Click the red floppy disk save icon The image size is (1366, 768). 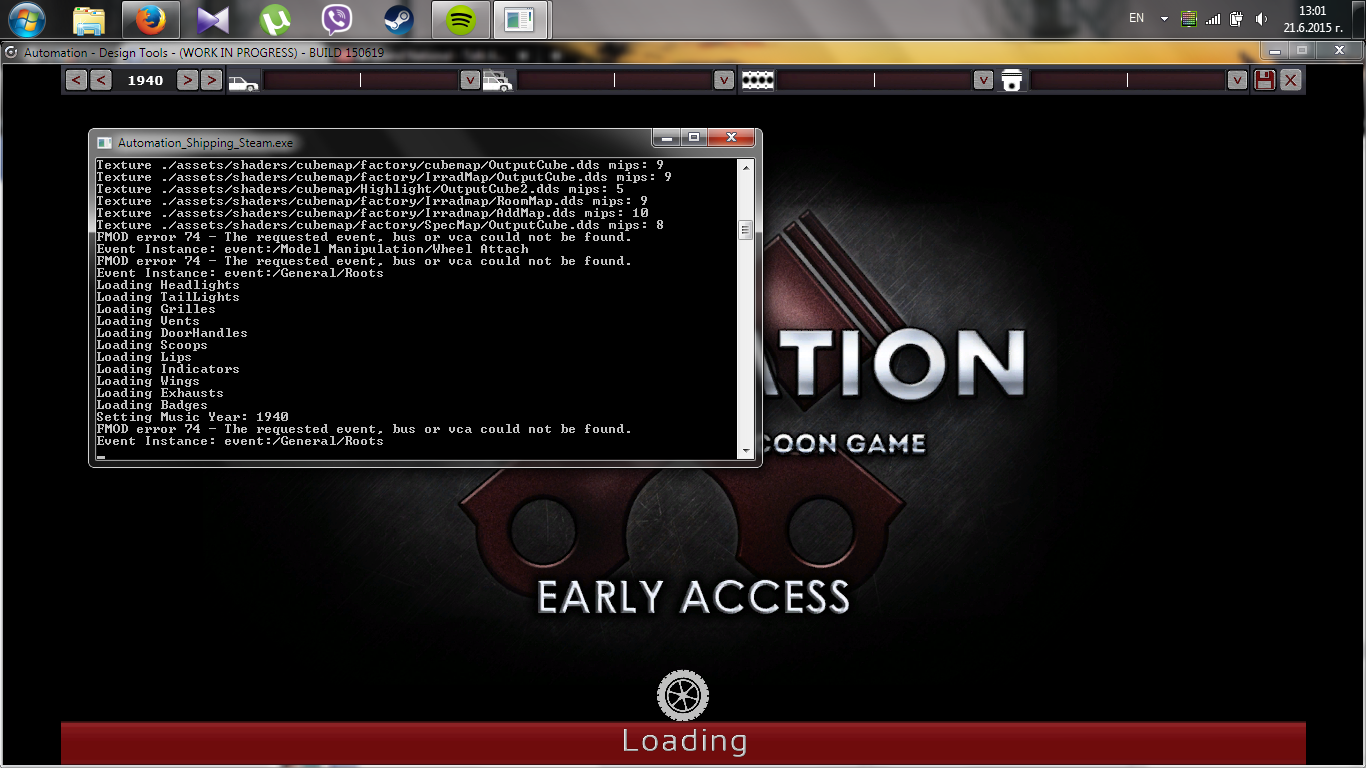point(1264,80)
